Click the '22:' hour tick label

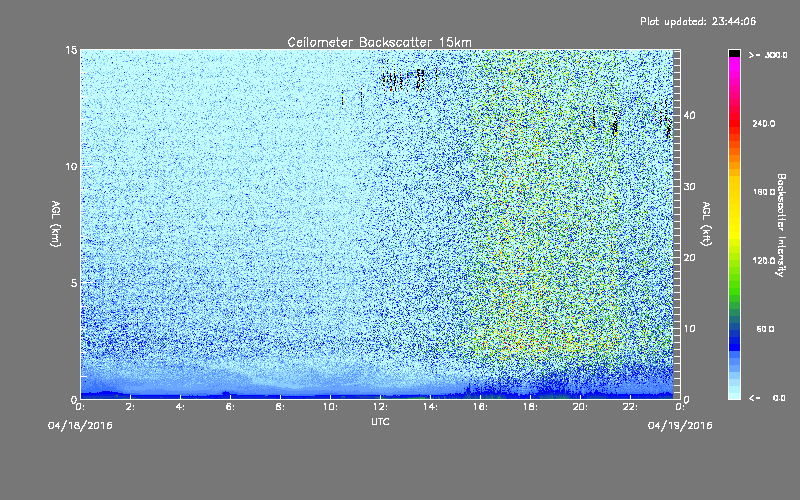[631, 407]
